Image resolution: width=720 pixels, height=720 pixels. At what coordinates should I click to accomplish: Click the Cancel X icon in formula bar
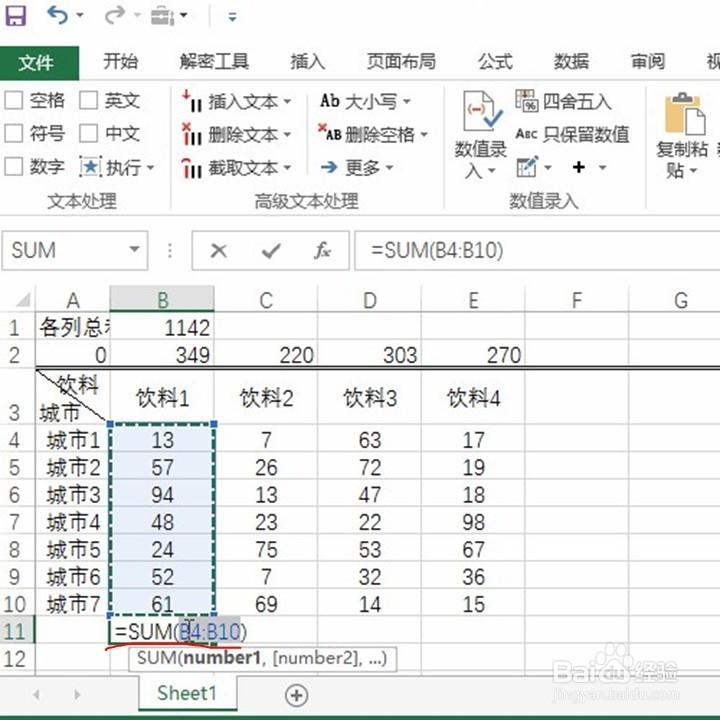click(219, 251)
